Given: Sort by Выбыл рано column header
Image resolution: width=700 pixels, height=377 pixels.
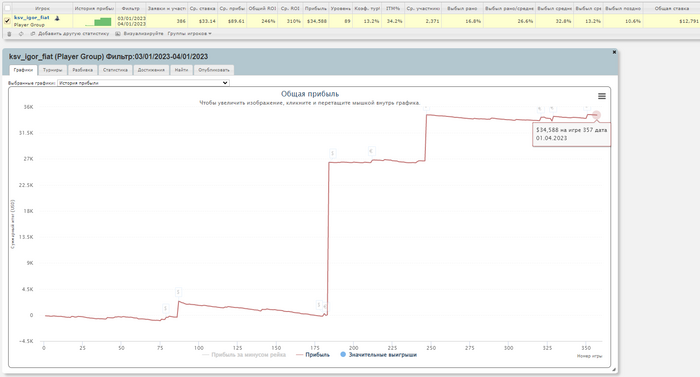Looking at the screenshot, I should tap(462, 8).
